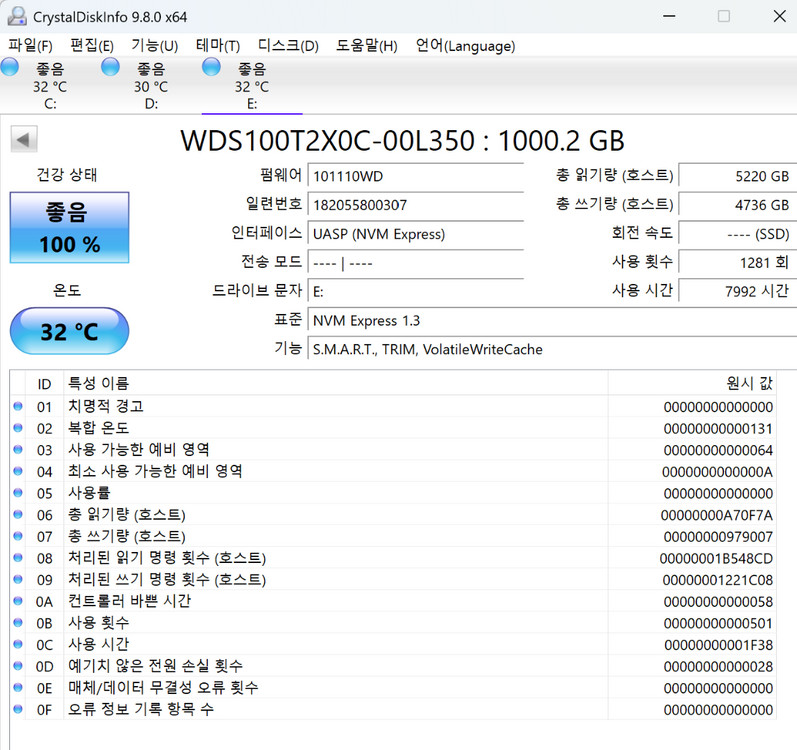Click the blue status dot for attribute 04
Image resolution: width=797 pixels, height=750 pixels.
click(x=18, y=471)
